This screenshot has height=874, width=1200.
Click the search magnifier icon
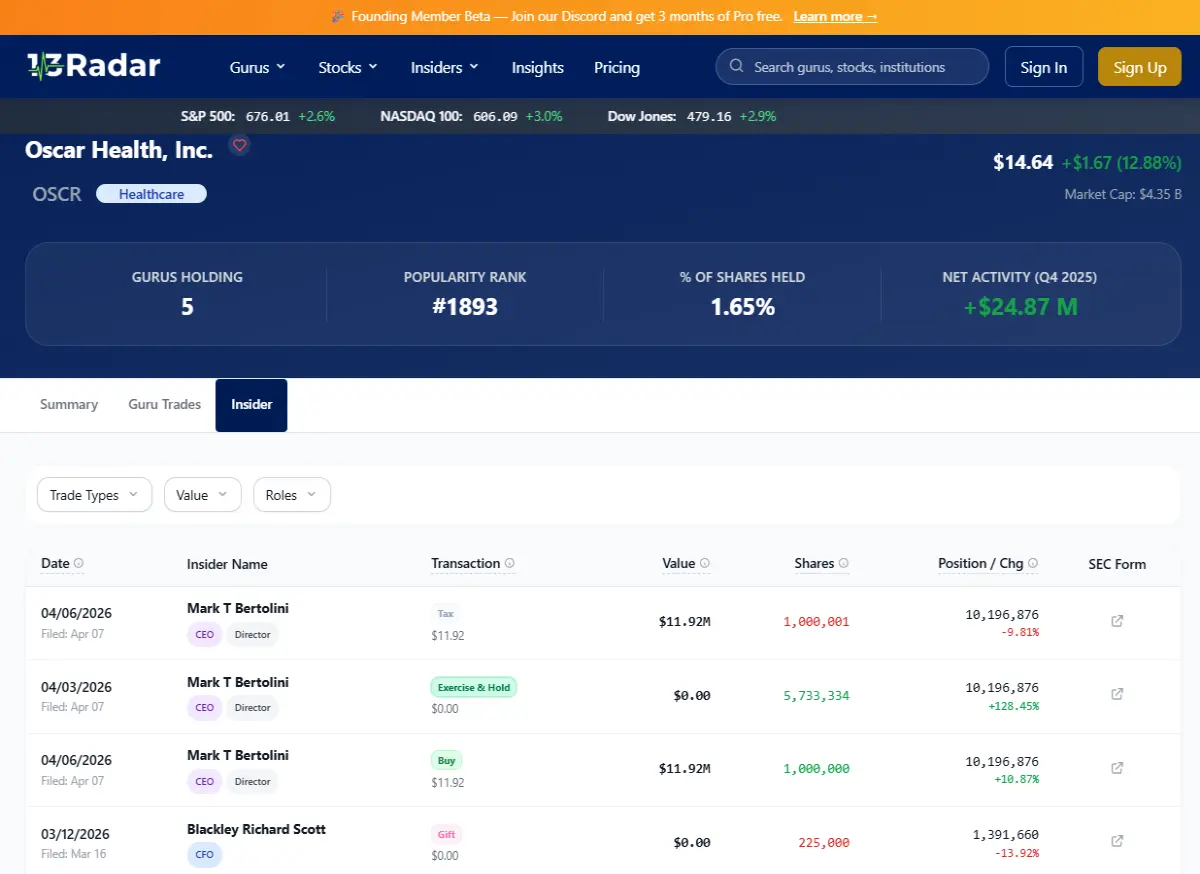tap(737, 67)
